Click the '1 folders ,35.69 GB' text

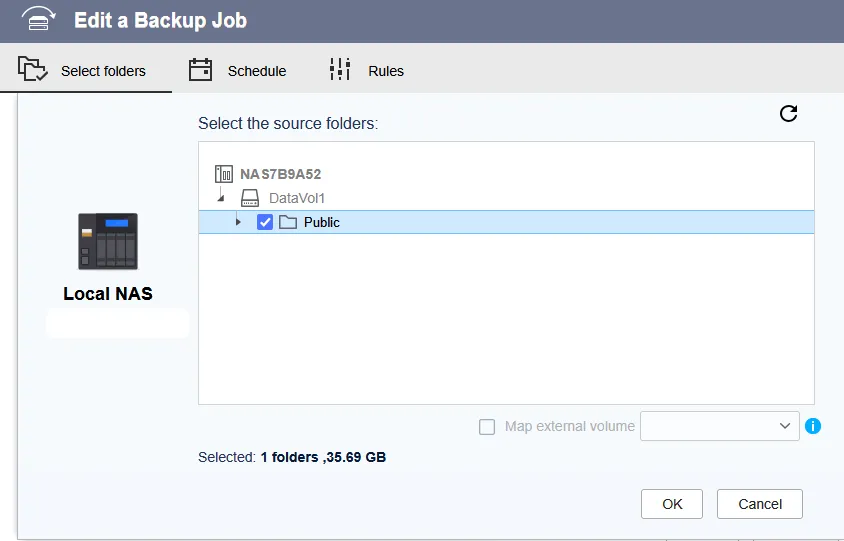(323, 457)
